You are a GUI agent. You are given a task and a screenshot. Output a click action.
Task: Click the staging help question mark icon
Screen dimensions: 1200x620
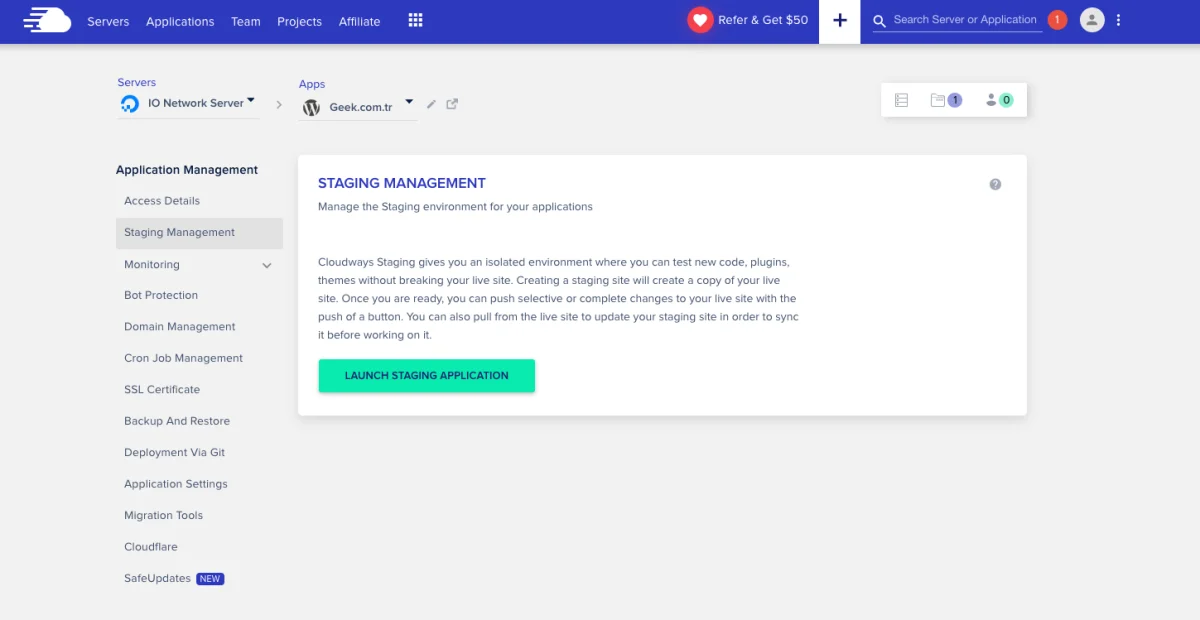995,184
